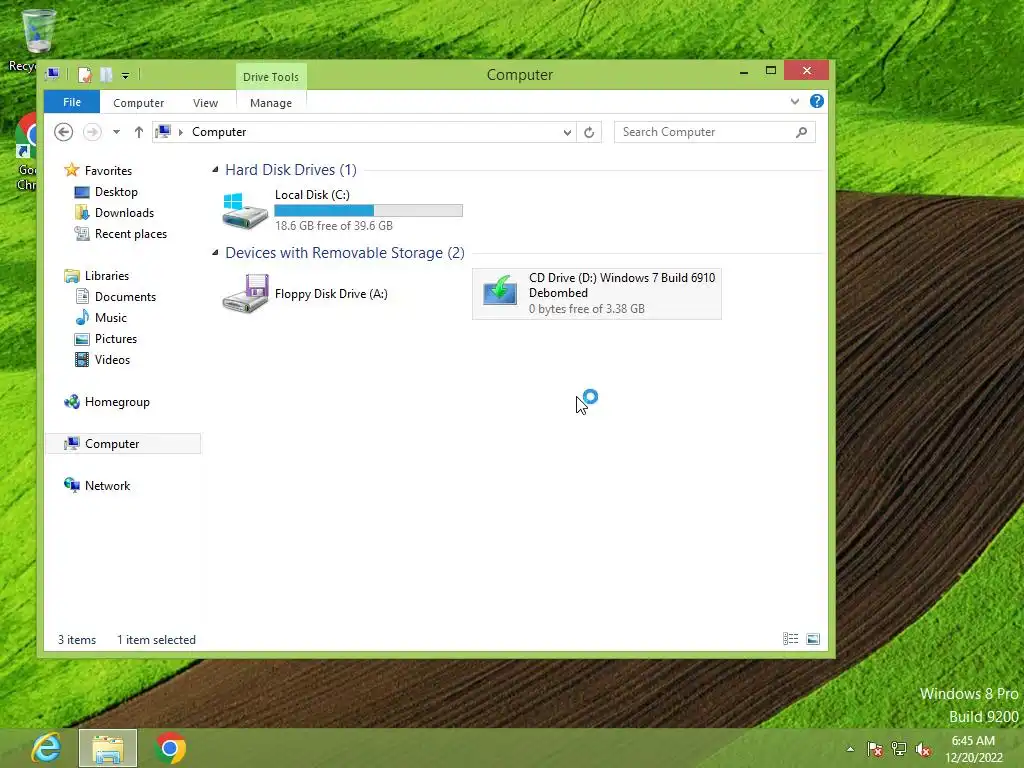
Task: Click the Computer system icon in title bar
Action: [52, 74]
